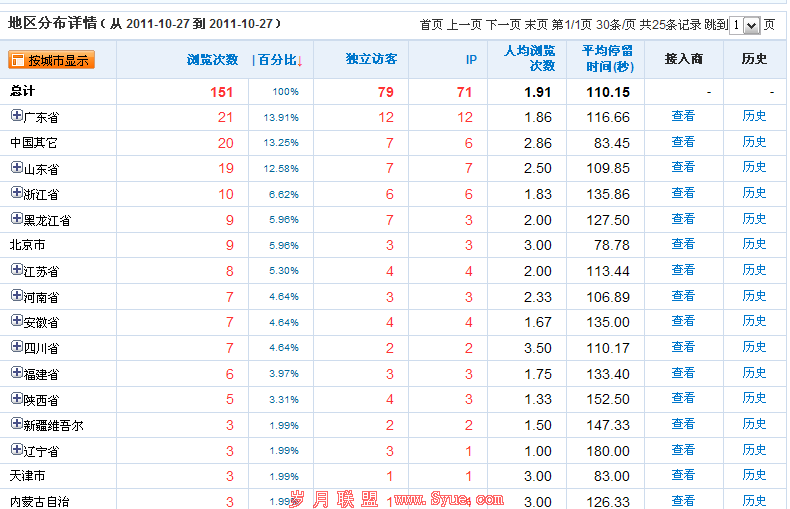
Task: Expand the 山东省 row plus icon
Action: 16,167
